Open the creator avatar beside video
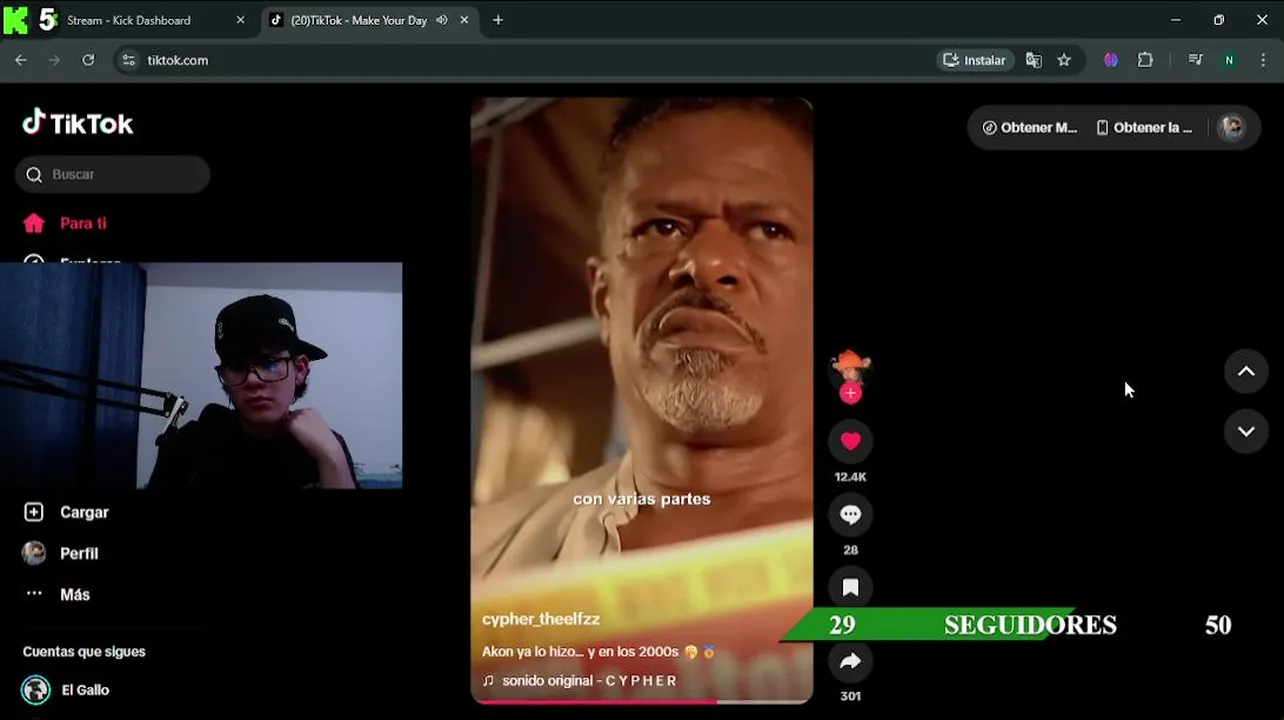Viewport: 1284px width, 720px height. (850, 367)
